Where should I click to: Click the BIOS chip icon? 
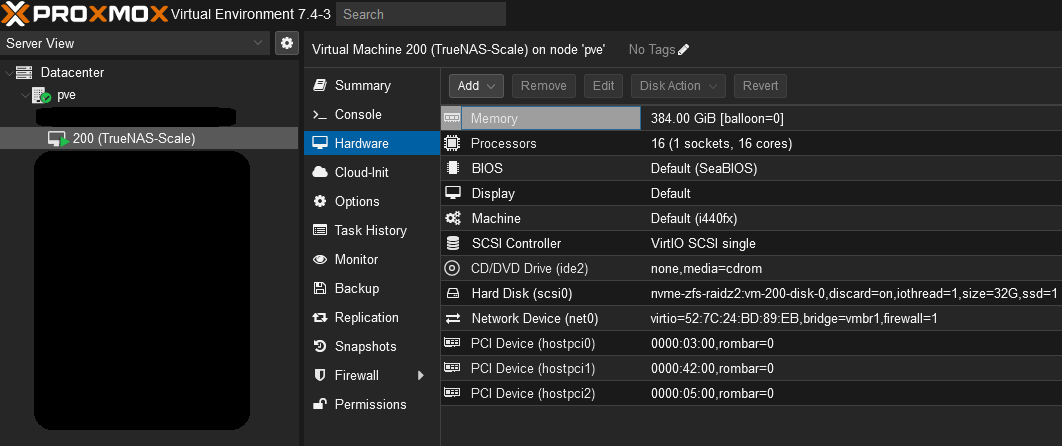[452, 169]
